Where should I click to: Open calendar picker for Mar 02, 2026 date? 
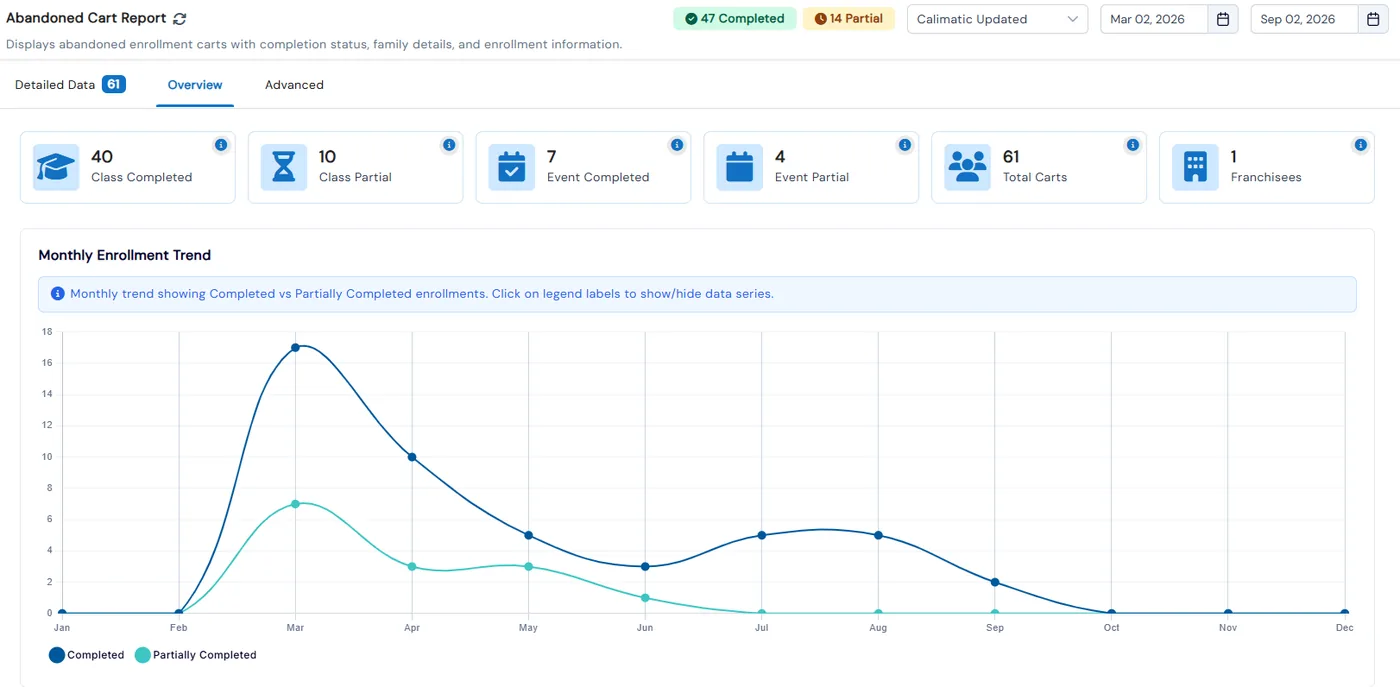pos(1223,19)
